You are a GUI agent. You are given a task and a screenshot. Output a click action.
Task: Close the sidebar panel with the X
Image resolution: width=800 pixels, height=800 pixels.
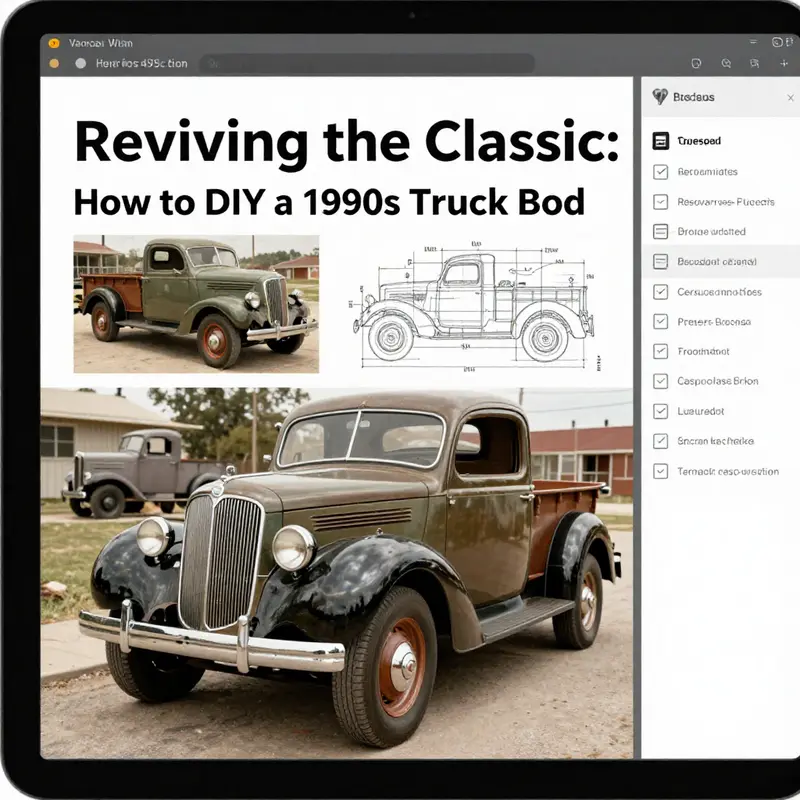tap(791, 97)
